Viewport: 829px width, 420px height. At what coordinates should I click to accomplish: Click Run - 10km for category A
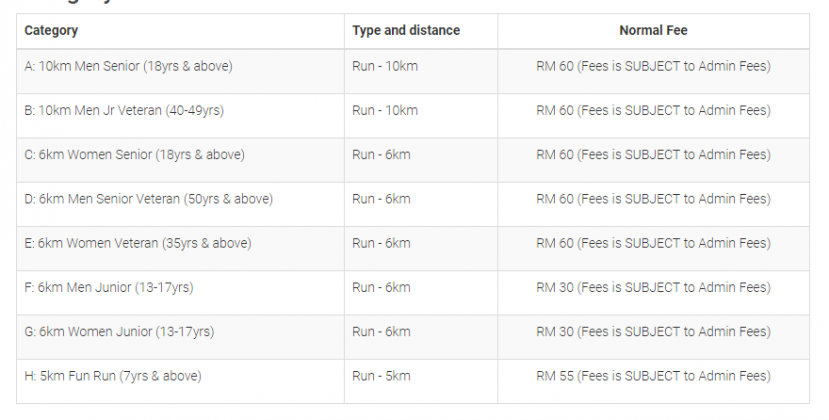(385, 67)
